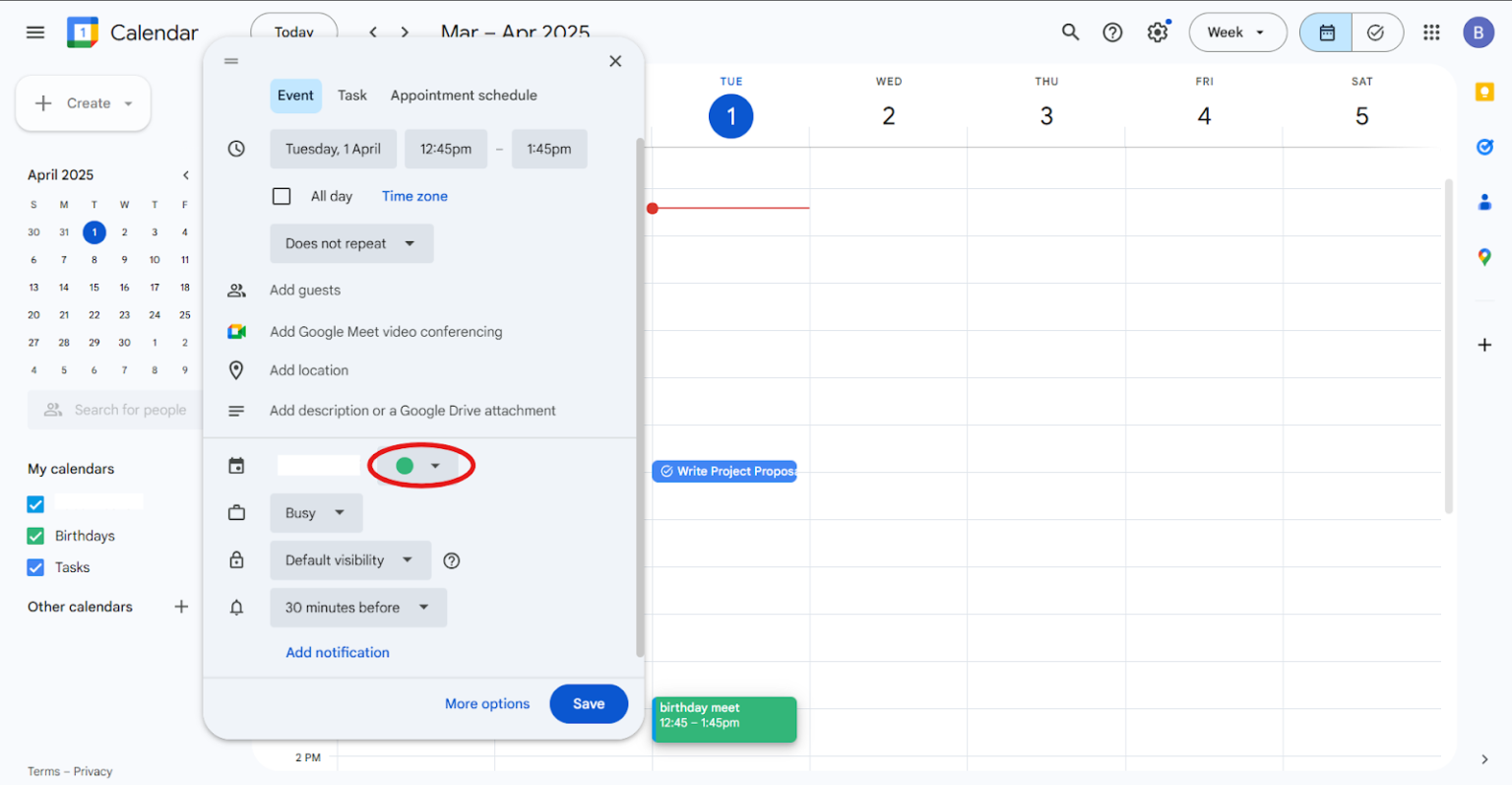
Task: Open the Does not repeat dropdown
Action: (x=351, y=243)
